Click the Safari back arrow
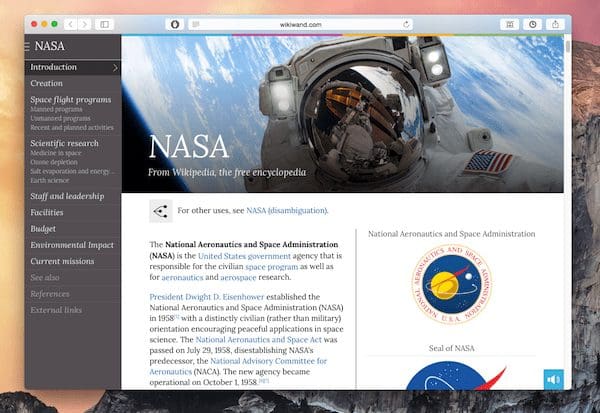Viewport: 600px width, 413px height. click(70, 24)
